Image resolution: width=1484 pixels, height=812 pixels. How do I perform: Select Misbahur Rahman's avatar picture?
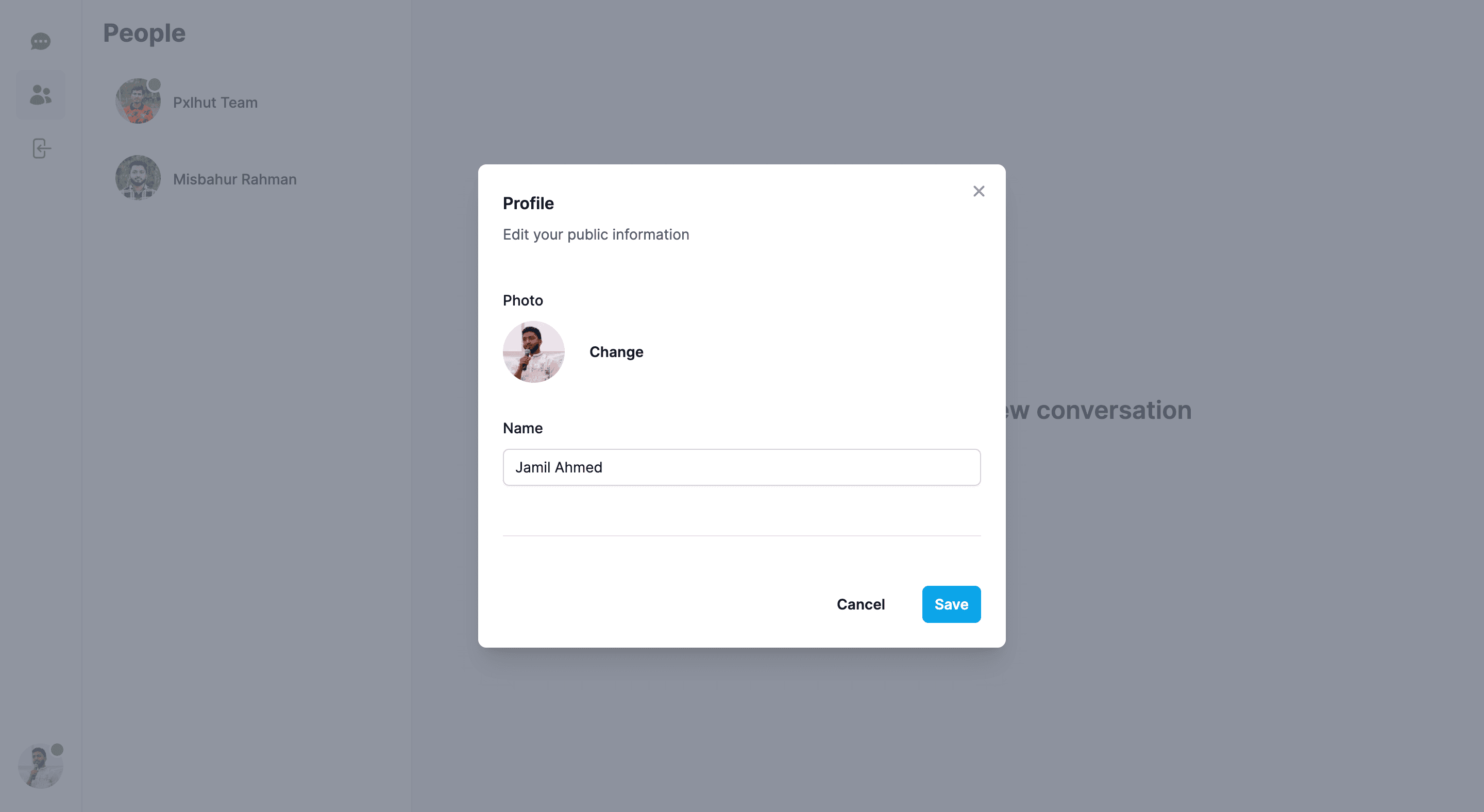(x=138, y=178)
